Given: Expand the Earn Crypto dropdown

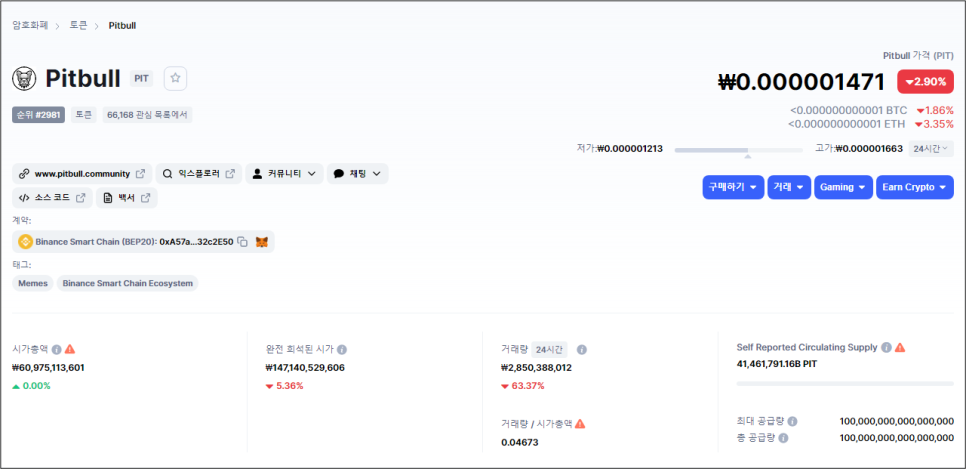Looking at the screenshot, I should point(915,187).
